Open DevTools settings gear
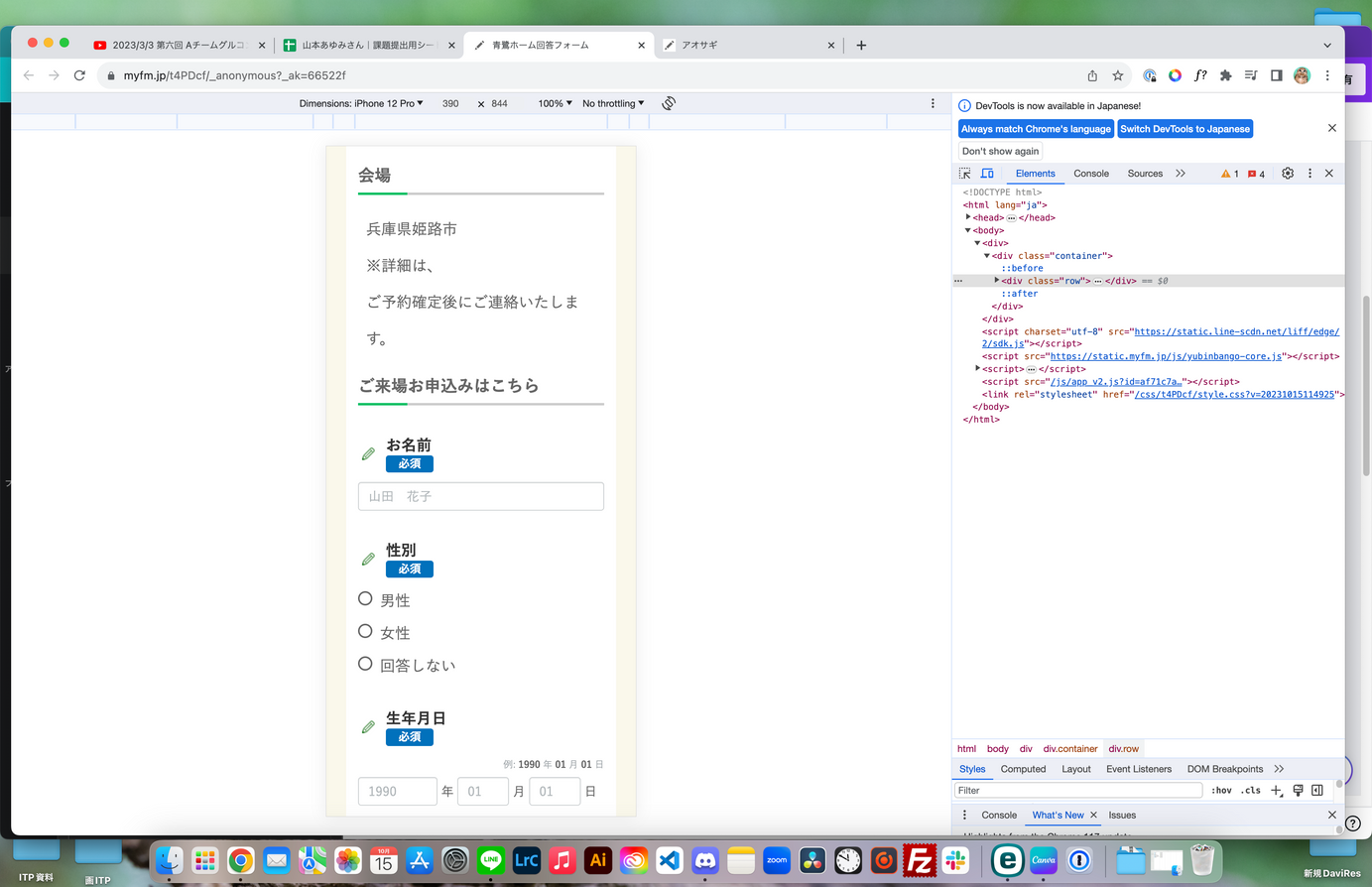 [1288, 174]
